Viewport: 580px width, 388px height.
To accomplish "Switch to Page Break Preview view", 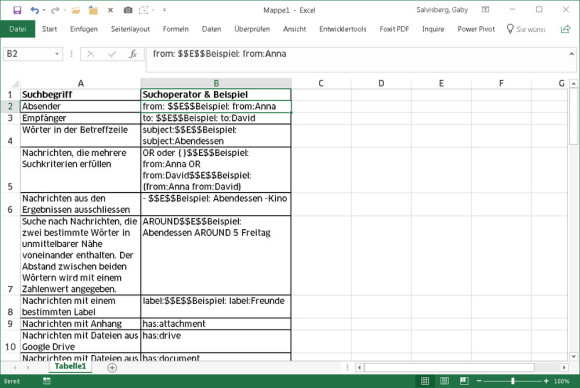I will (x=464, y=381).
